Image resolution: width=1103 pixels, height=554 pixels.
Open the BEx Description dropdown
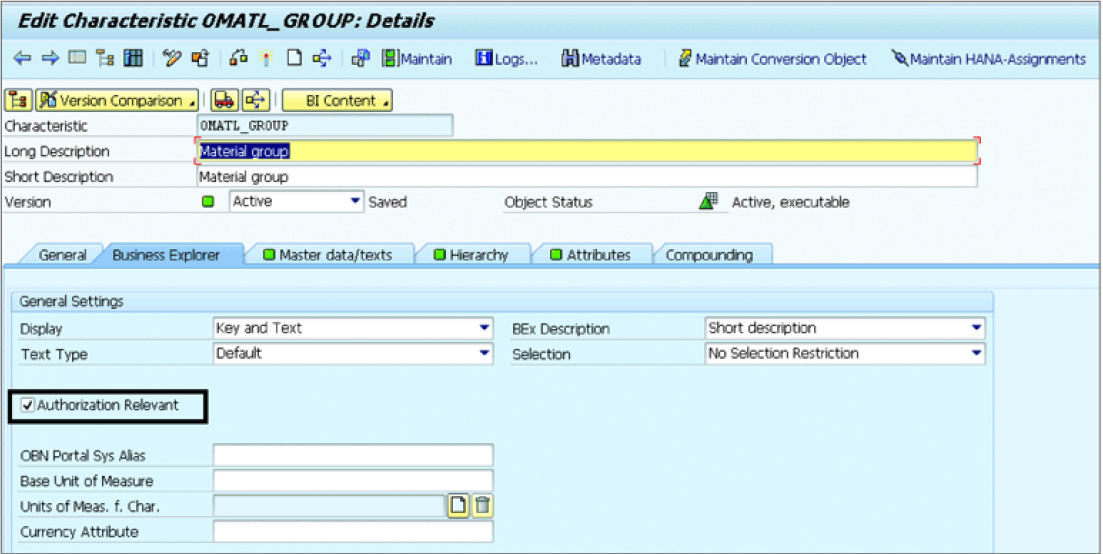pos(976,328)
